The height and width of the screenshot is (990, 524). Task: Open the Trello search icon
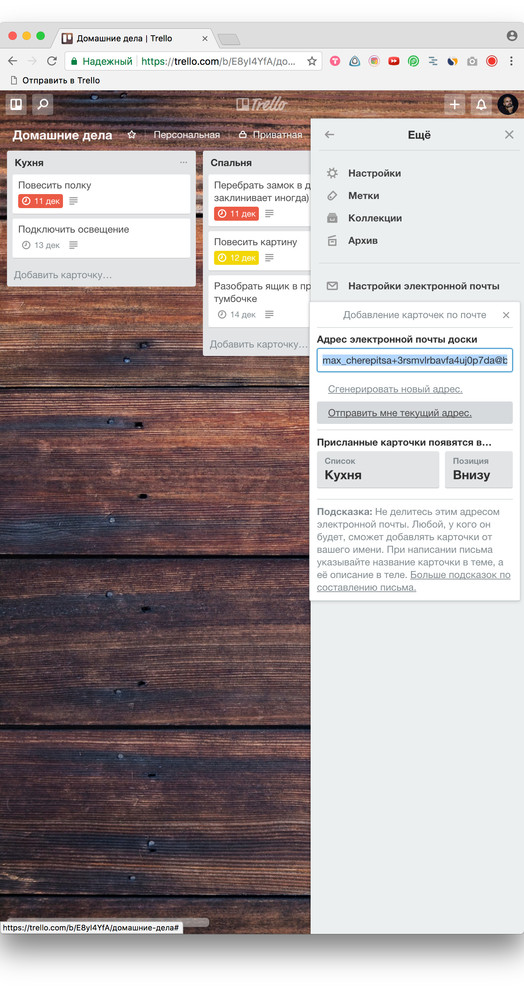click(42, 104)
